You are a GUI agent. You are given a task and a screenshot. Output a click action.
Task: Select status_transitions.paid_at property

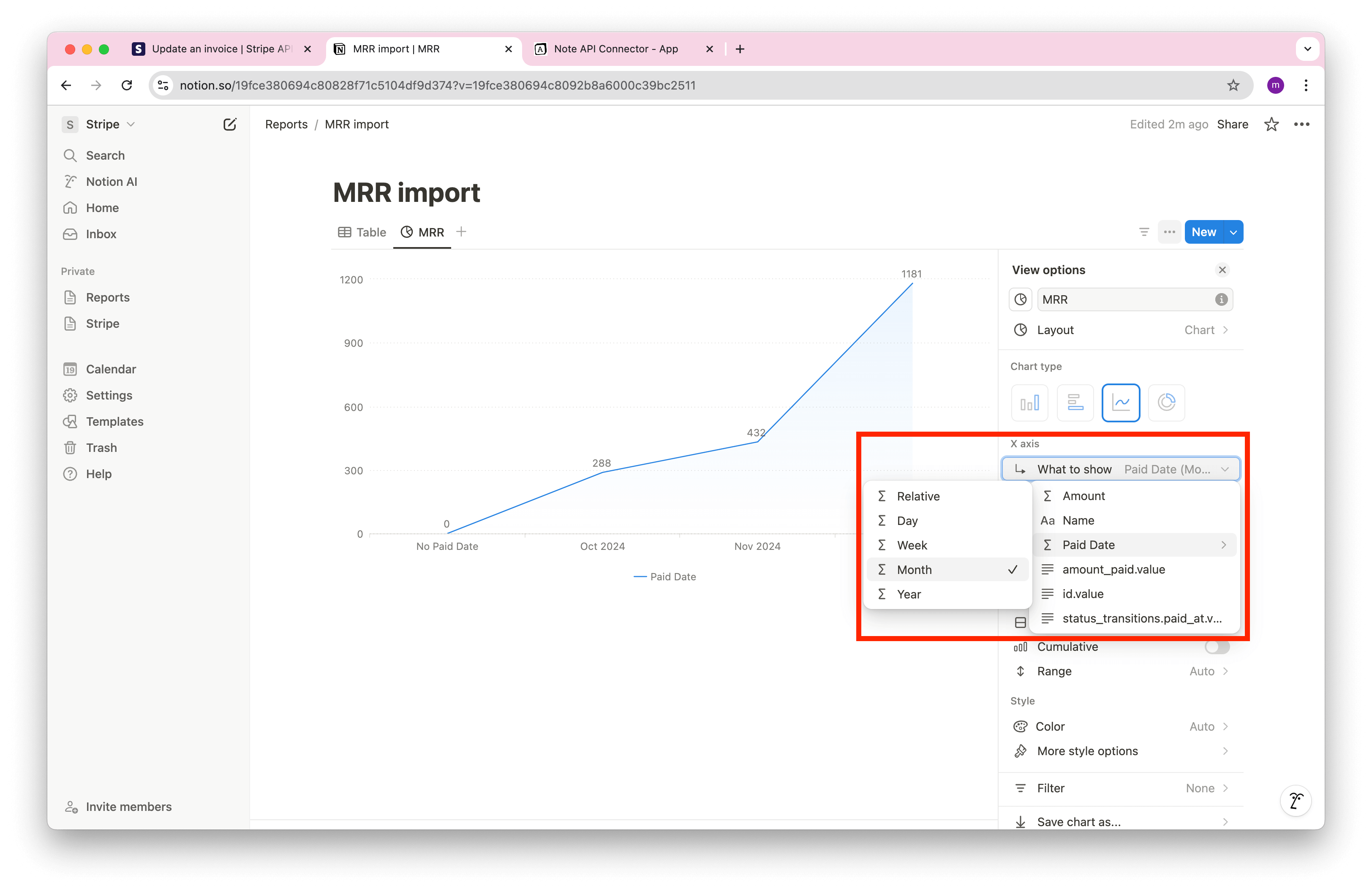click(x=1135, y=618)
